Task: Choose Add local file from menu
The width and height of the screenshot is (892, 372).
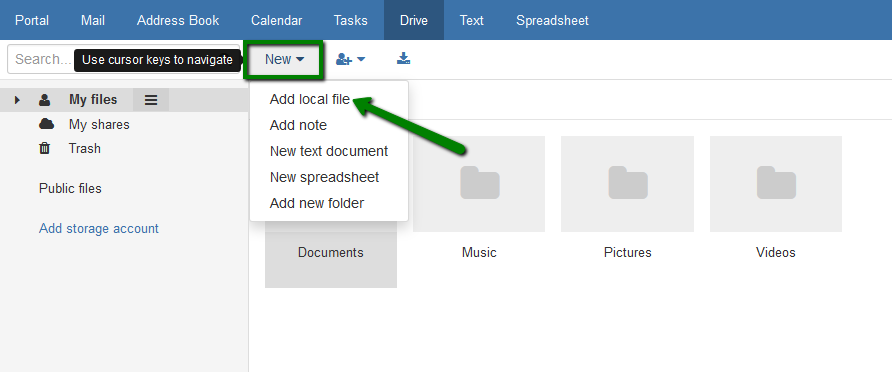Action: (x=310, y=99)
